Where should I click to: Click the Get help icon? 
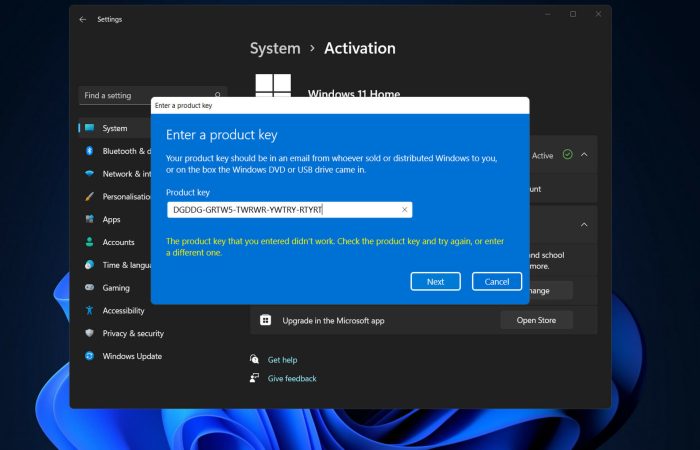pos(254,359)
